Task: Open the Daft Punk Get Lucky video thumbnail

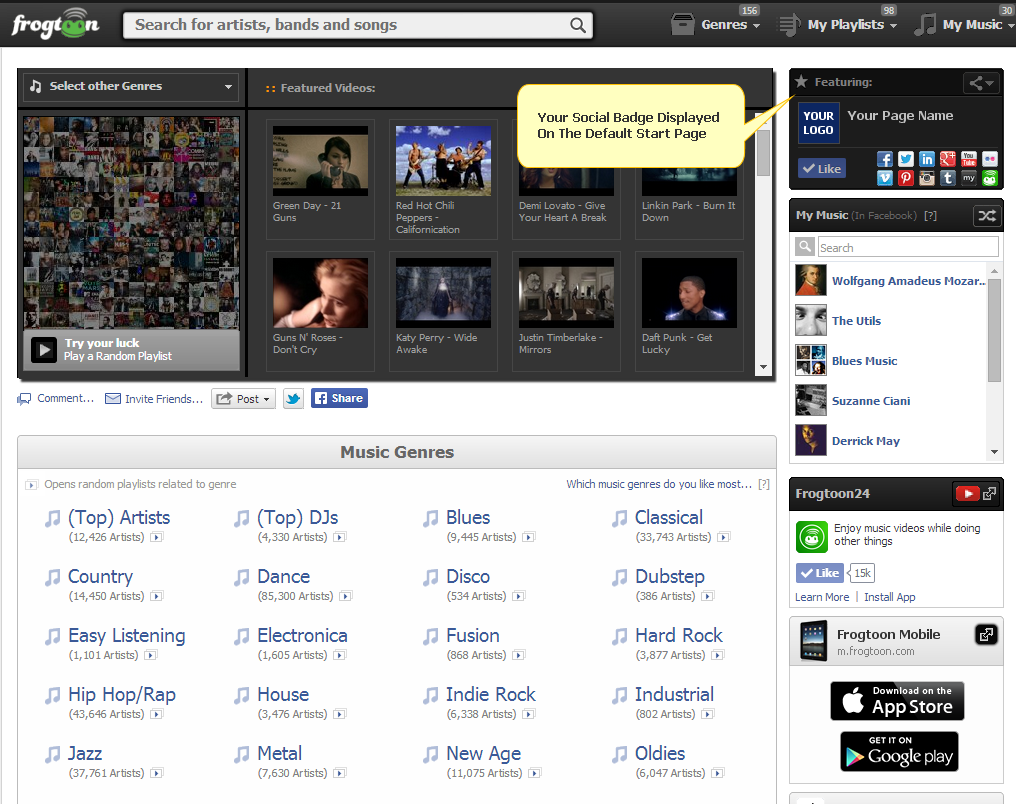Action: point(689,293)
